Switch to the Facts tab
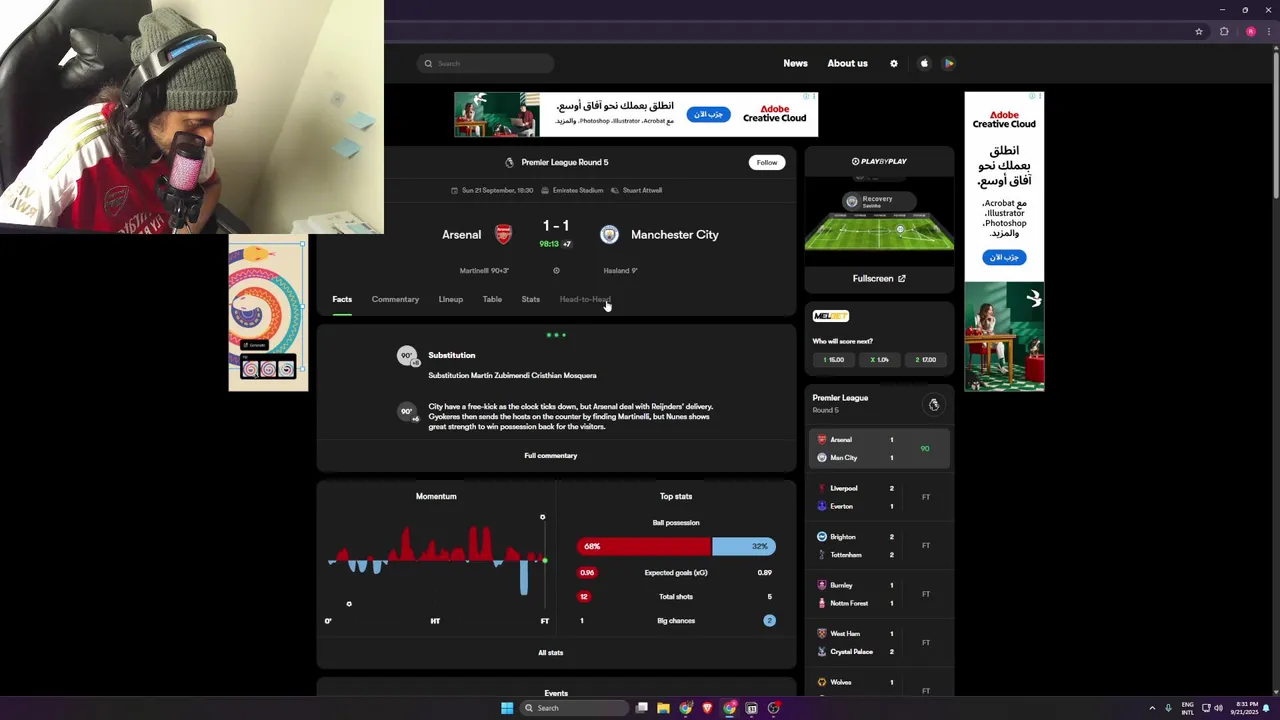This screenshot has width=1280, height=720. pos(342,299)
